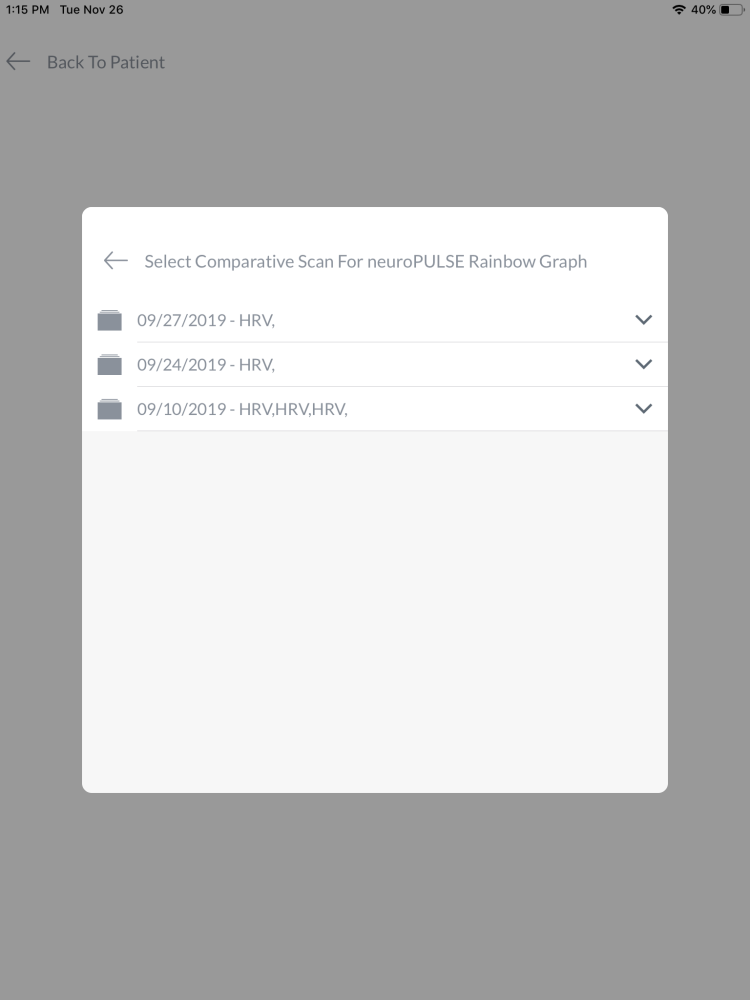Select the 09/24/2019 - HRV scan entry

(x=206, y=364)
